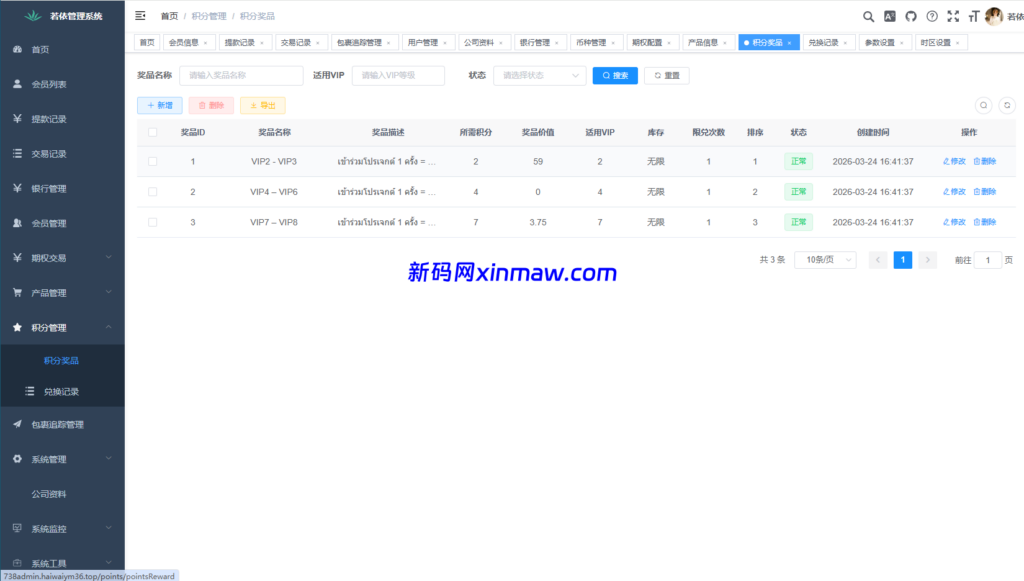Toggle fullscreen mode icon in header
Image resolution: width=1024 pixels, height=581 pixels.
(x=953, y=16)
